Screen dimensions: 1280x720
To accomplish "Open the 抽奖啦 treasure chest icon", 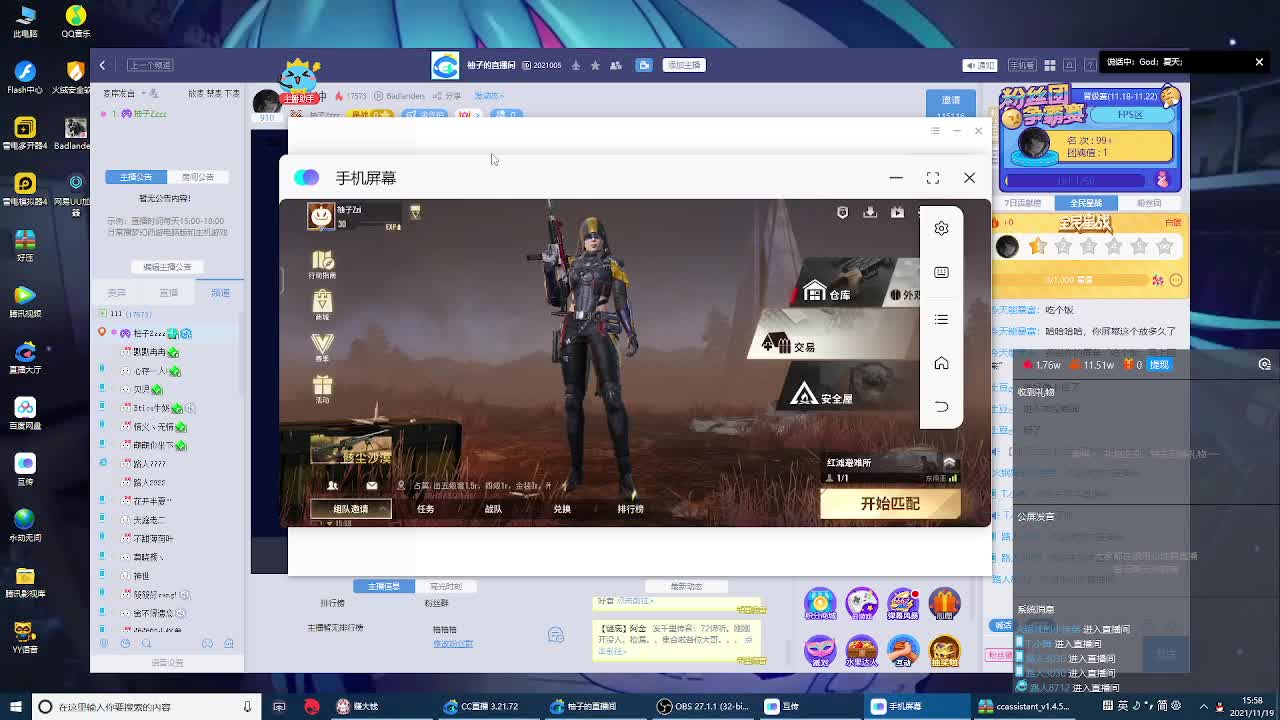I will coord(944,652).
